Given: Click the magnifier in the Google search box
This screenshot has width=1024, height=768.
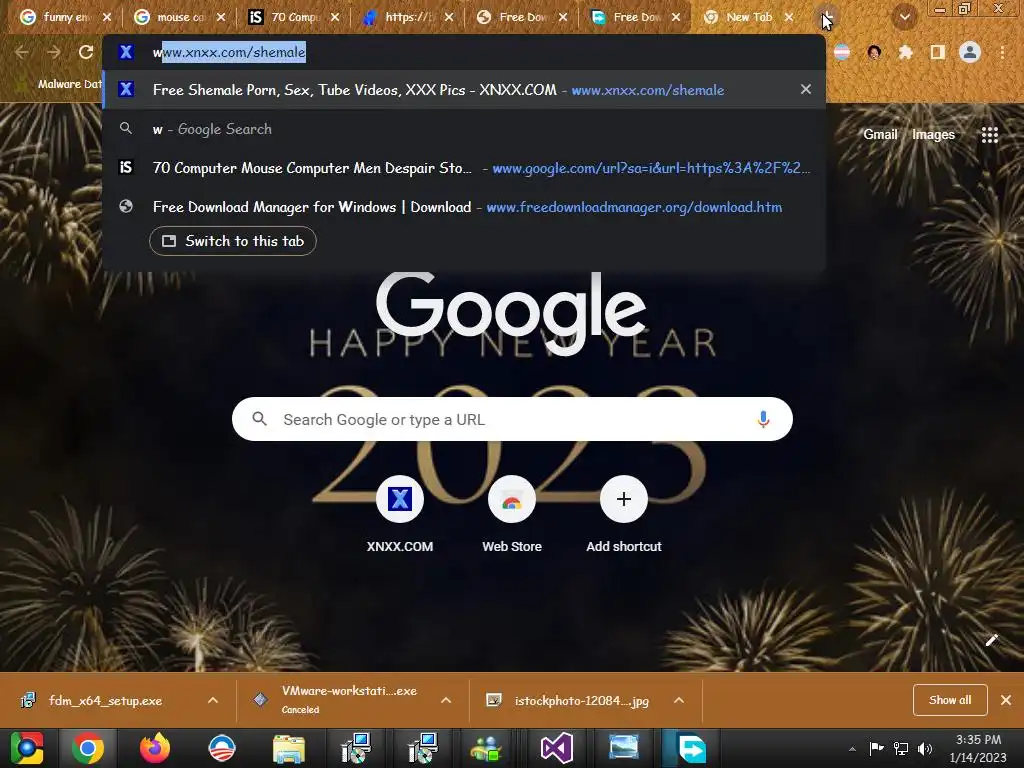Looking at the screenshot, I should [x=260, y=419].
